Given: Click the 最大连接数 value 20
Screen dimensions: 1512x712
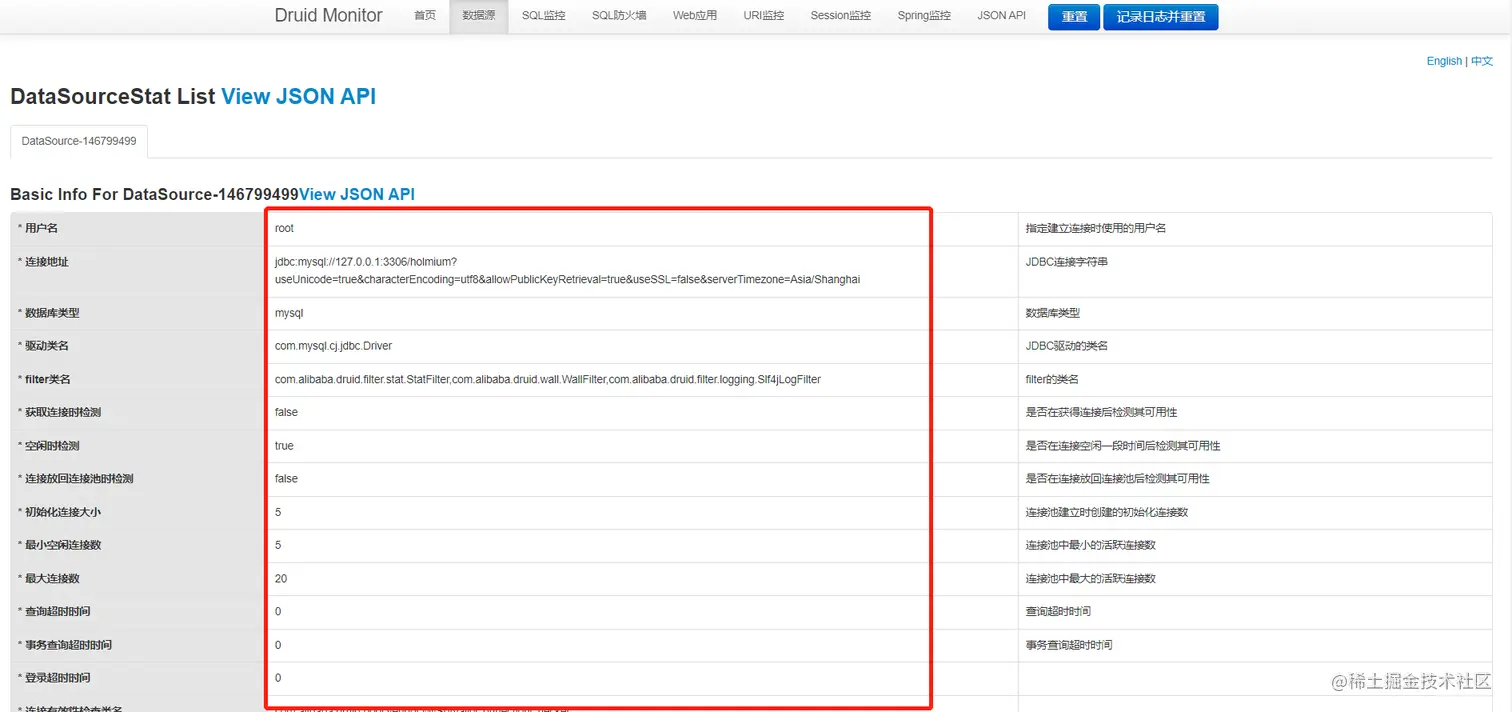Looking at the screenshot, I should (281, 579).
